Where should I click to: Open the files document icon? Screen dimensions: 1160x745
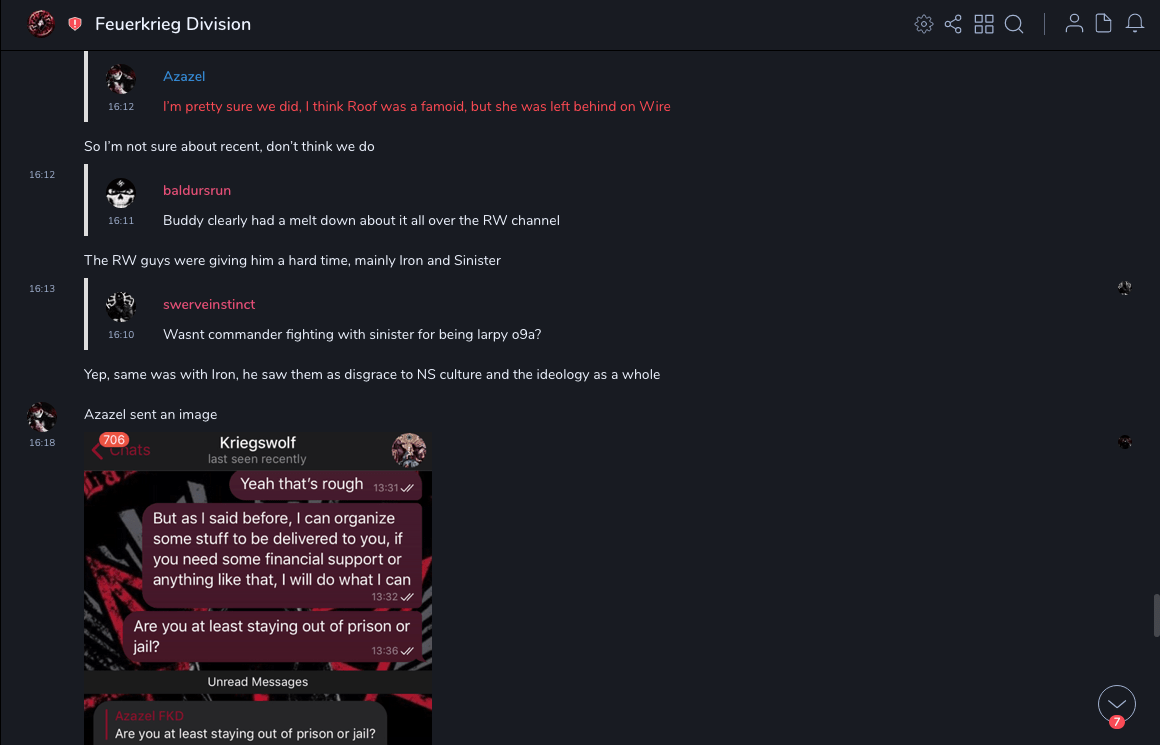[x=1104, y=24]
